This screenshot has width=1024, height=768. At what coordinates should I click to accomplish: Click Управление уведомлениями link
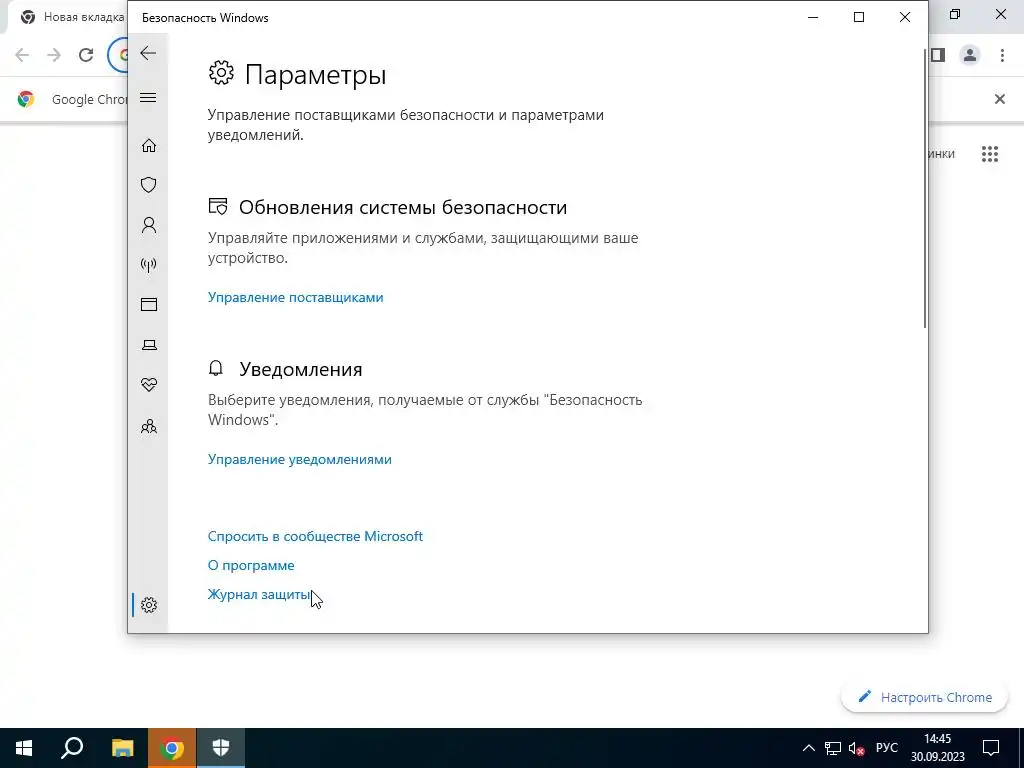click(300, 459)
